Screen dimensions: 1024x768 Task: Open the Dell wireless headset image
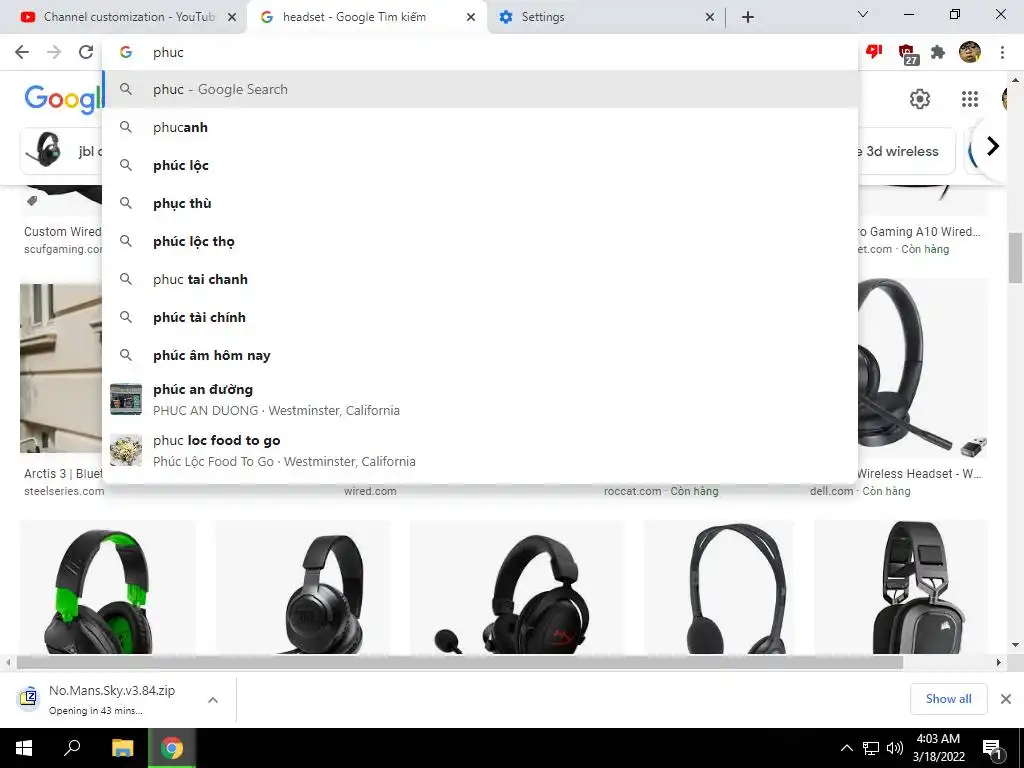coord(923,369)
